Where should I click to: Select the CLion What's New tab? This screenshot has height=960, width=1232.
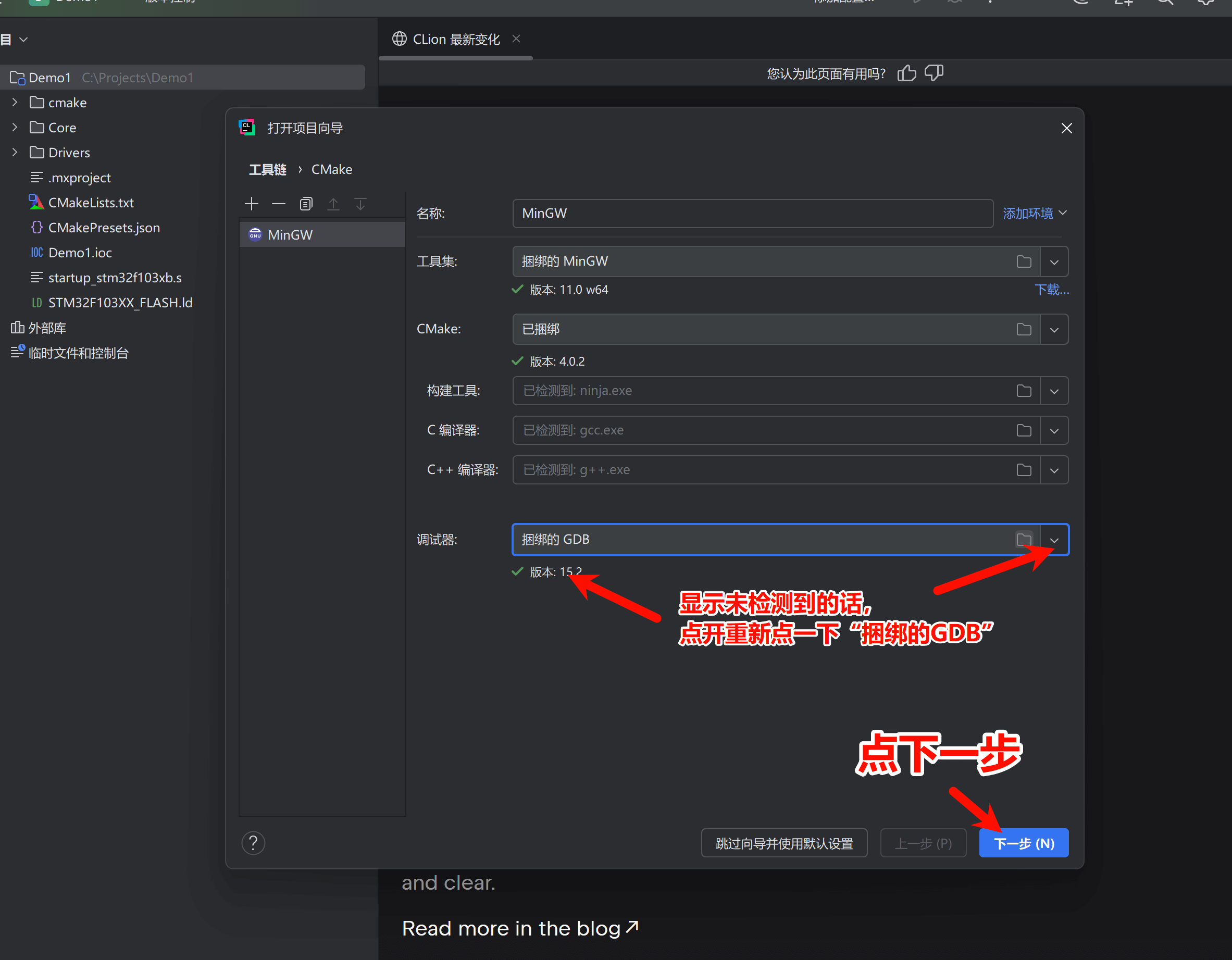tap(456, 39)
